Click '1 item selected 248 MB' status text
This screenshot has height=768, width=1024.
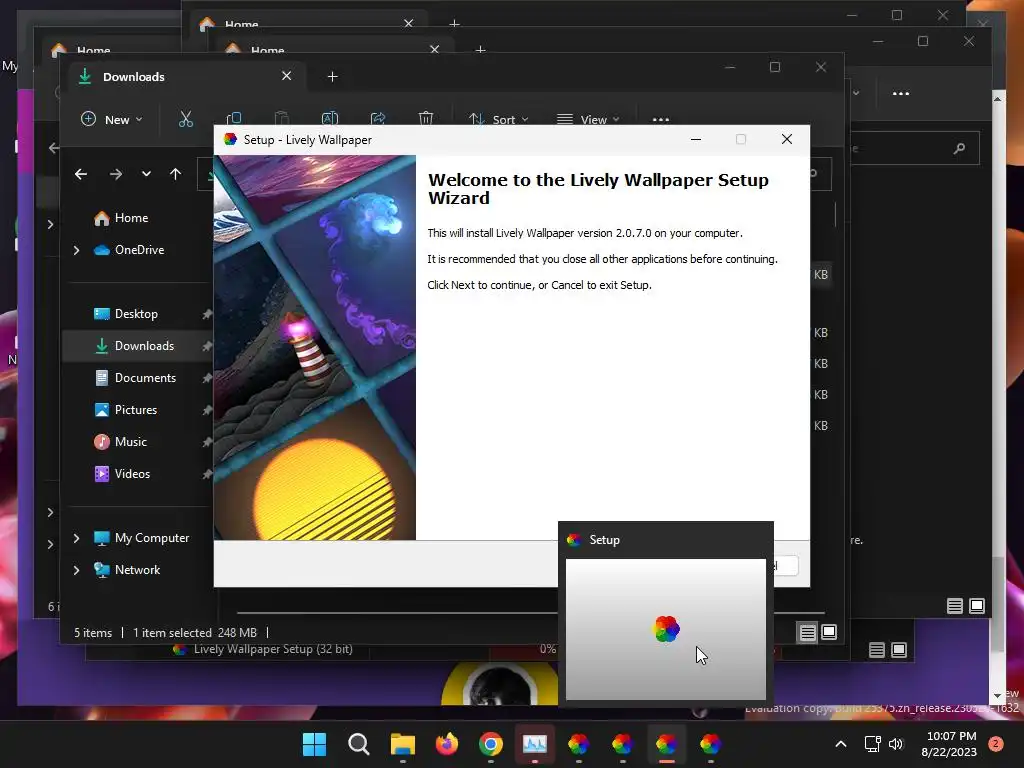[x=195, y=633]
